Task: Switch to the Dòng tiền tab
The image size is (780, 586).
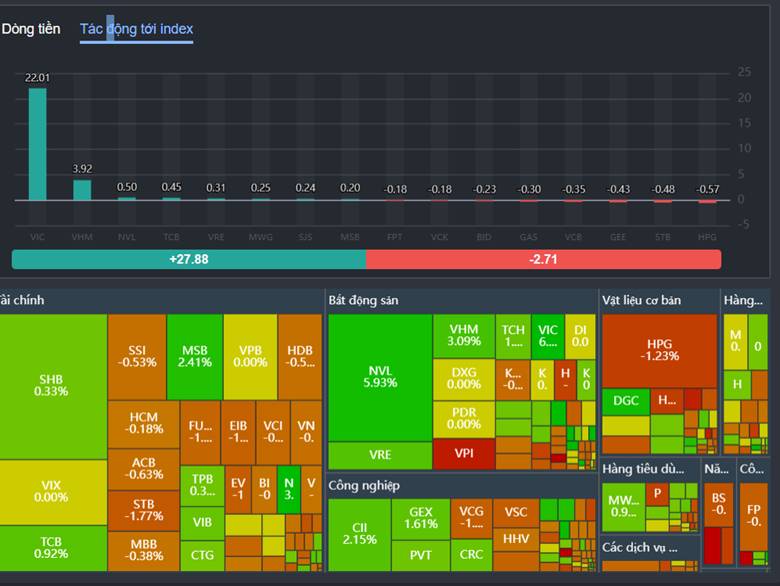Action: point(30,29)
